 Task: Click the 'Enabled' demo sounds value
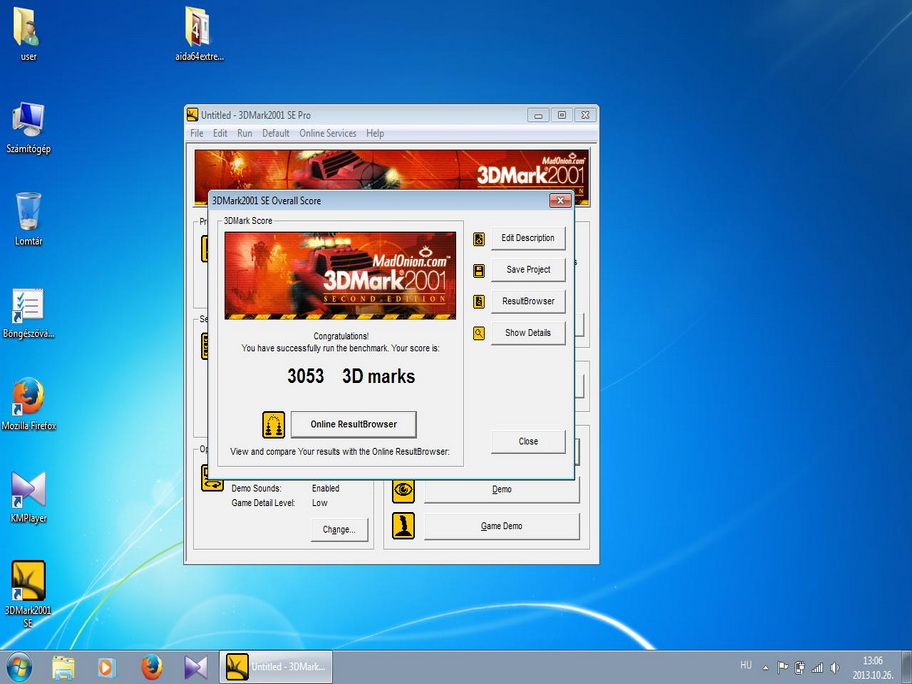(325, 489)
